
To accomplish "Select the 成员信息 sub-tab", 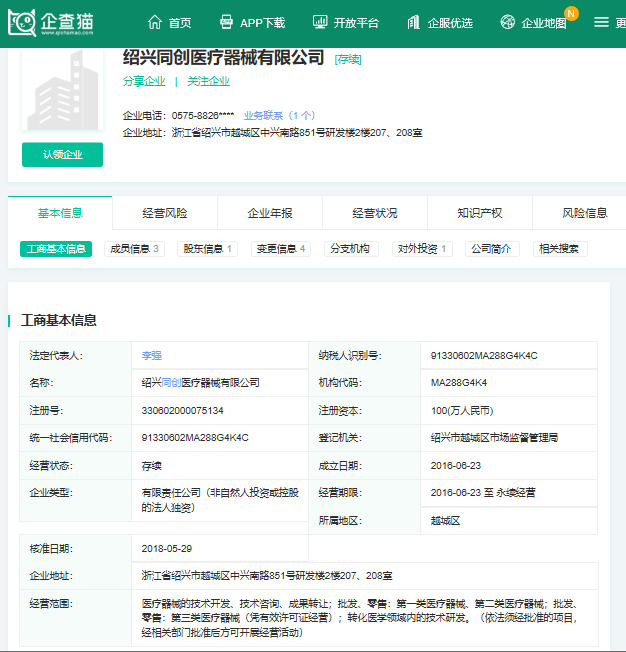I will click(x=134, y=249).
